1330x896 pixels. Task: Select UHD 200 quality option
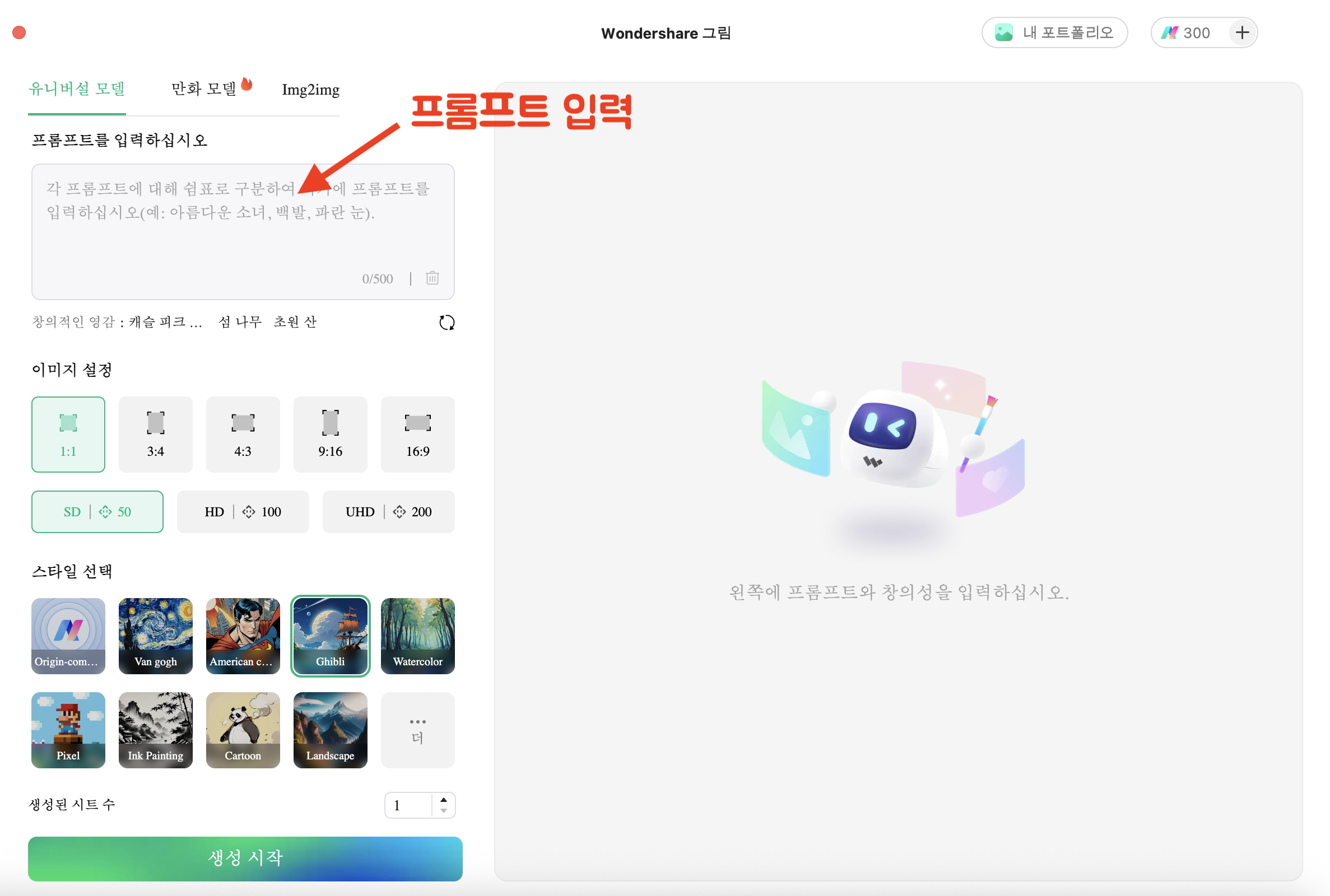click(x=389, y=512)
